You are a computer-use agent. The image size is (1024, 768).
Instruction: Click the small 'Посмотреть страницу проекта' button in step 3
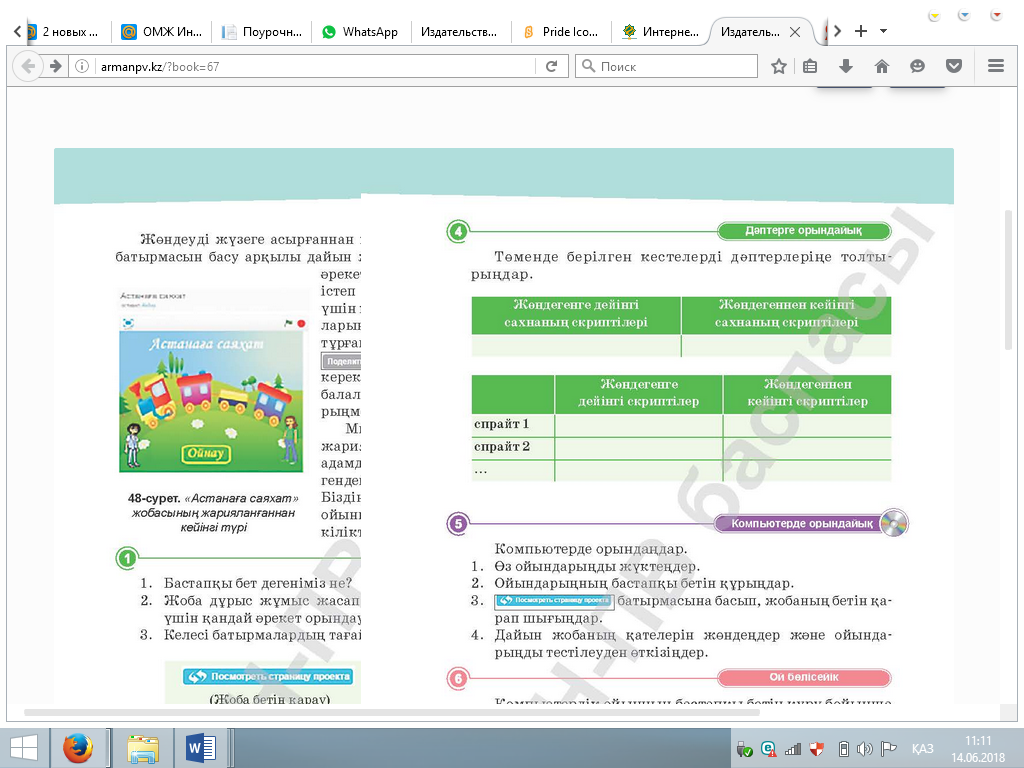pos(554,600)
